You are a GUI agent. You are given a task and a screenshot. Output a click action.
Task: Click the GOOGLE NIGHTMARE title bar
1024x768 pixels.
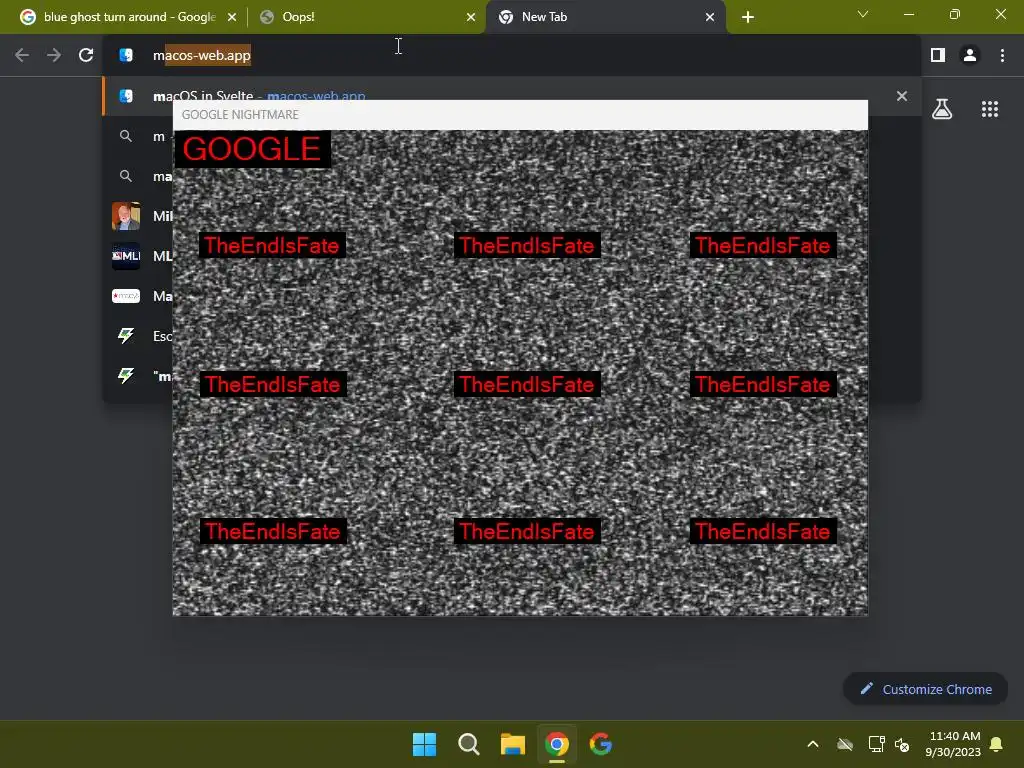point(520,115)
